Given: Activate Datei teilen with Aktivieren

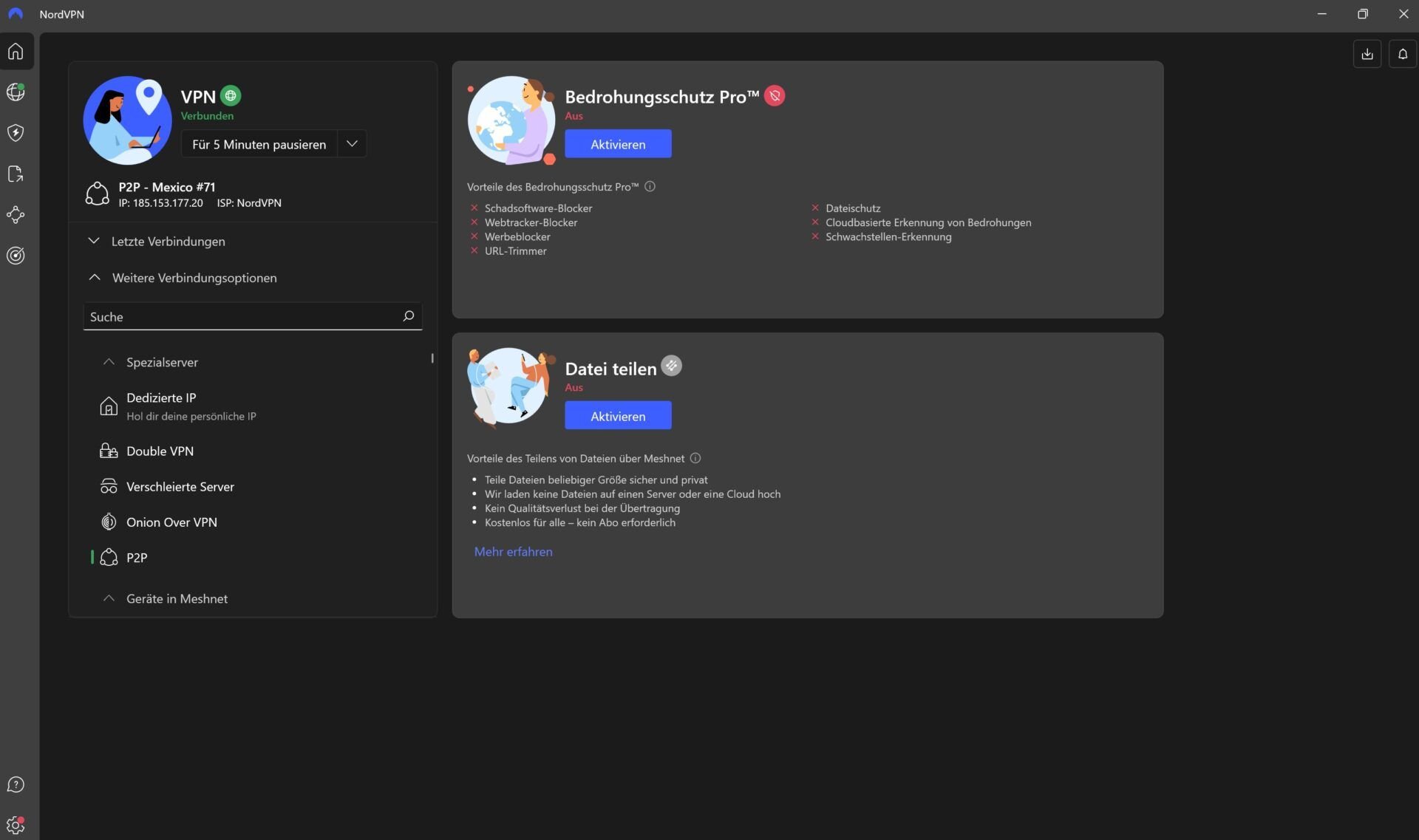Looking at the screenshot, I should click(x=618, y=416).
